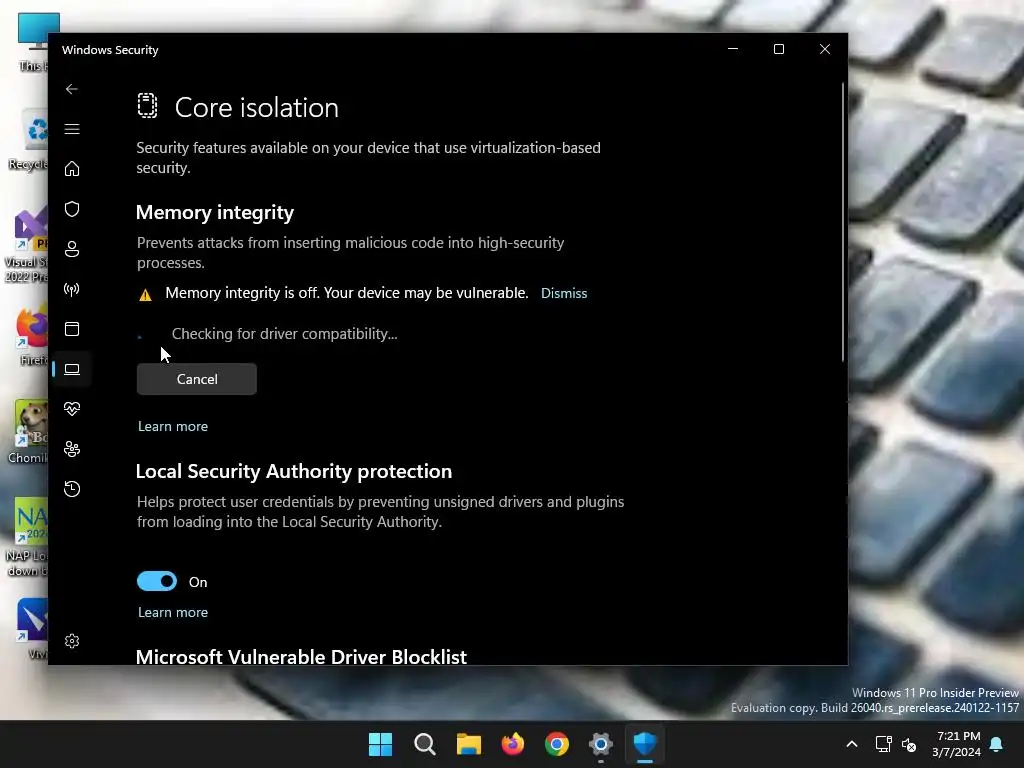The width and height of the screenshot is (1024, 768).
Task: Open the notification bell
Action: [997, 744]
